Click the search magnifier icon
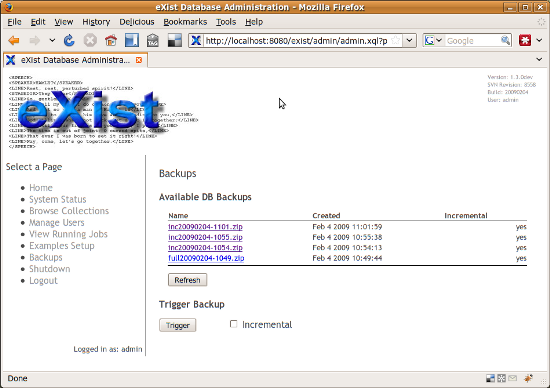This screenshot has height=388, width=550. point(505,41)
